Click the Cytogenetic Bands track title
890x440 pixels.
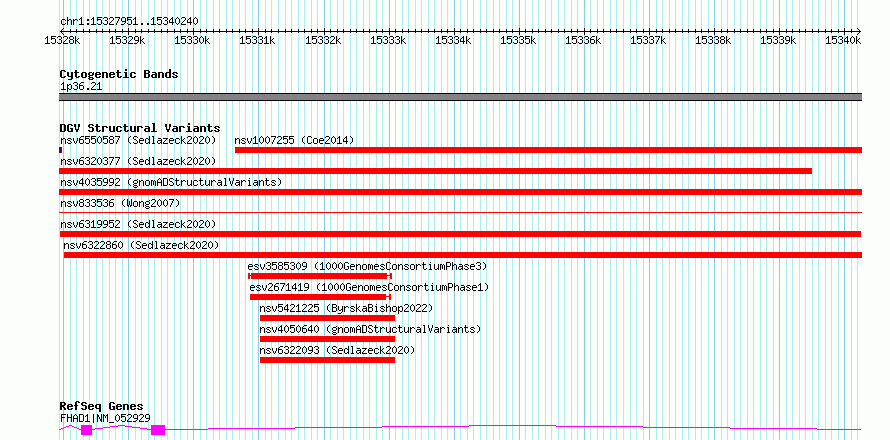coord(119,74)
